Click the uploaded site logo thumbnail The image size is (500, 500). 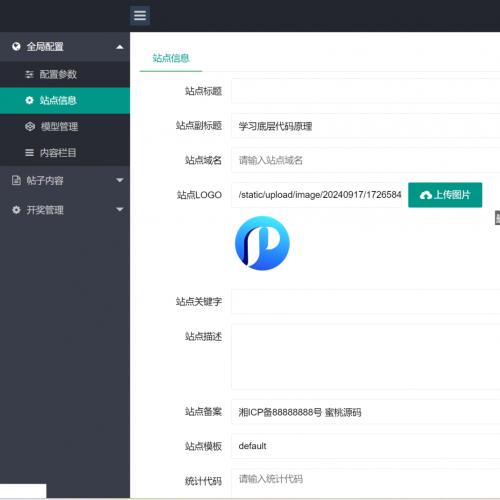(x=262, y=243)
